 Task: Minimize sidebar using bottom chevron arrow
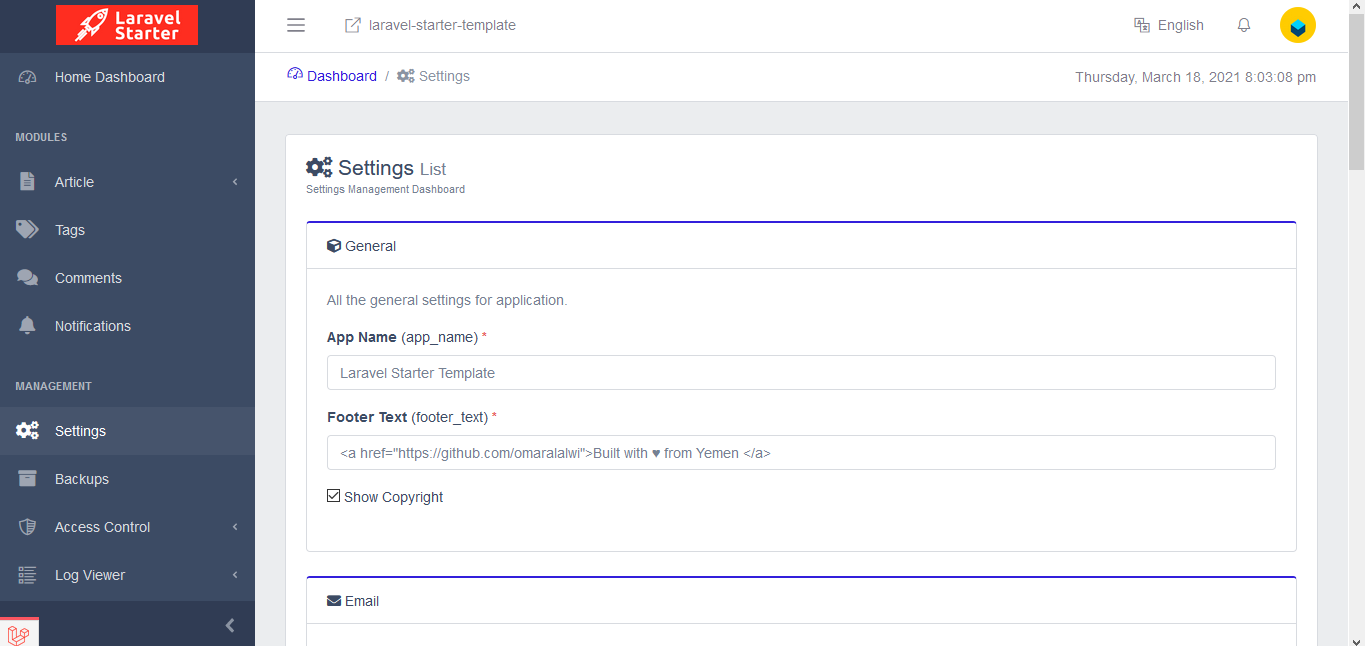tap(230, 625)
